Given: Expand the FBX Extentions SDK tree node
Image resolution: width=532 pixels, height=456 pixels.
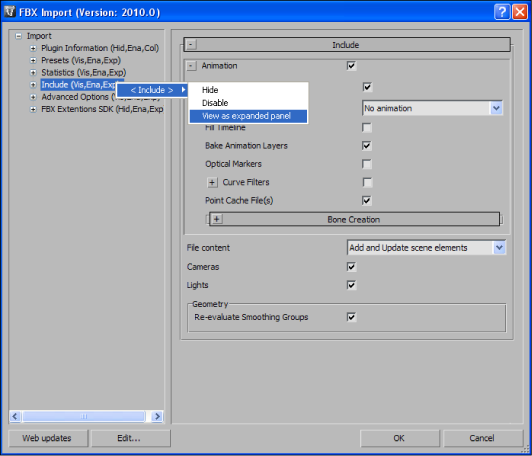Looking at the screenshot, I should pos(33,109).
